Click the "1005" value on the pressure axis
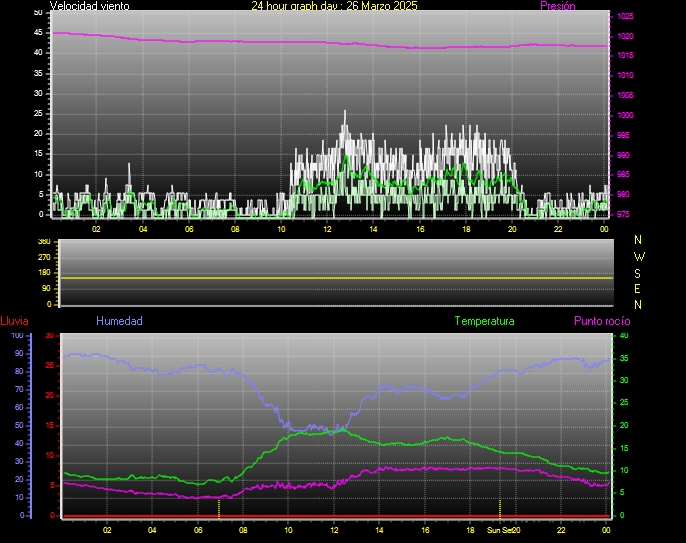 click(625, 95)
